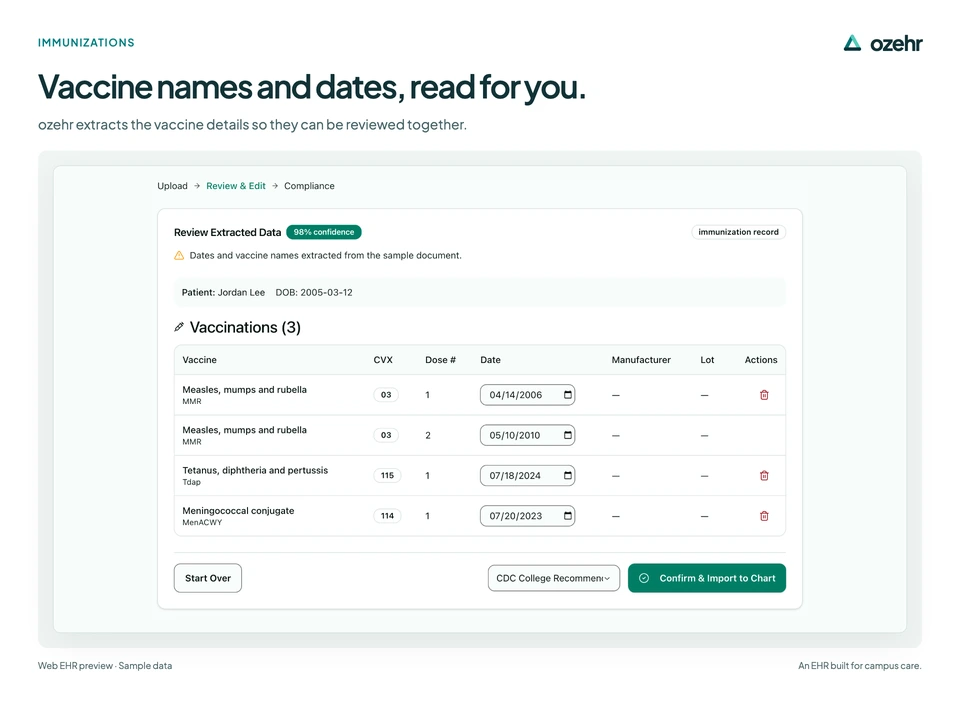Select the Meningococcal conjugate name
Screen dimensions: 960x720
pos(238,511)
